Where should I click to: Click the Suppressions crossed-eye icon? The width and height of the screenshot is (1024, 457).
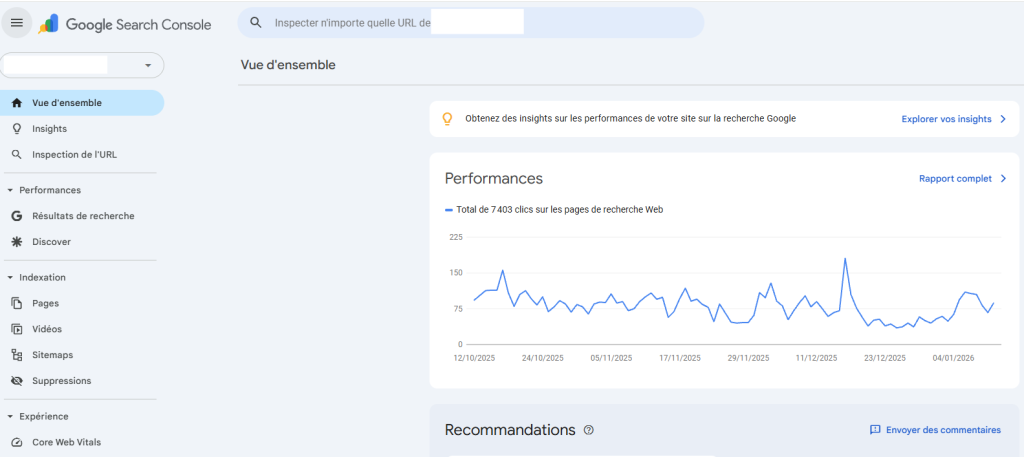coord(16,381)
